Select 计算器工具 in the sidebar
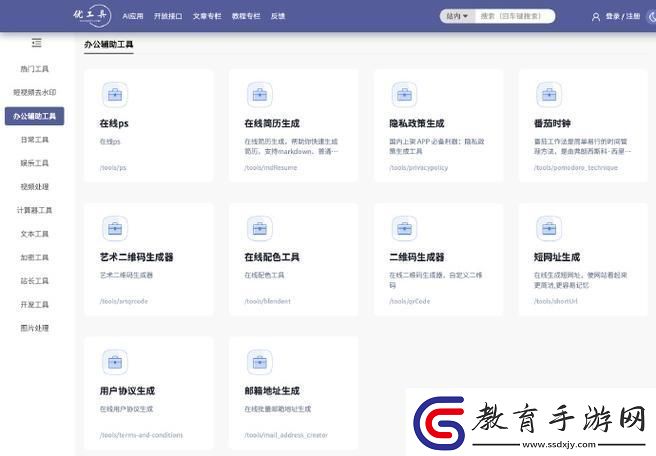The width and height of the screenshot is (656, 456). click(35, 210)
